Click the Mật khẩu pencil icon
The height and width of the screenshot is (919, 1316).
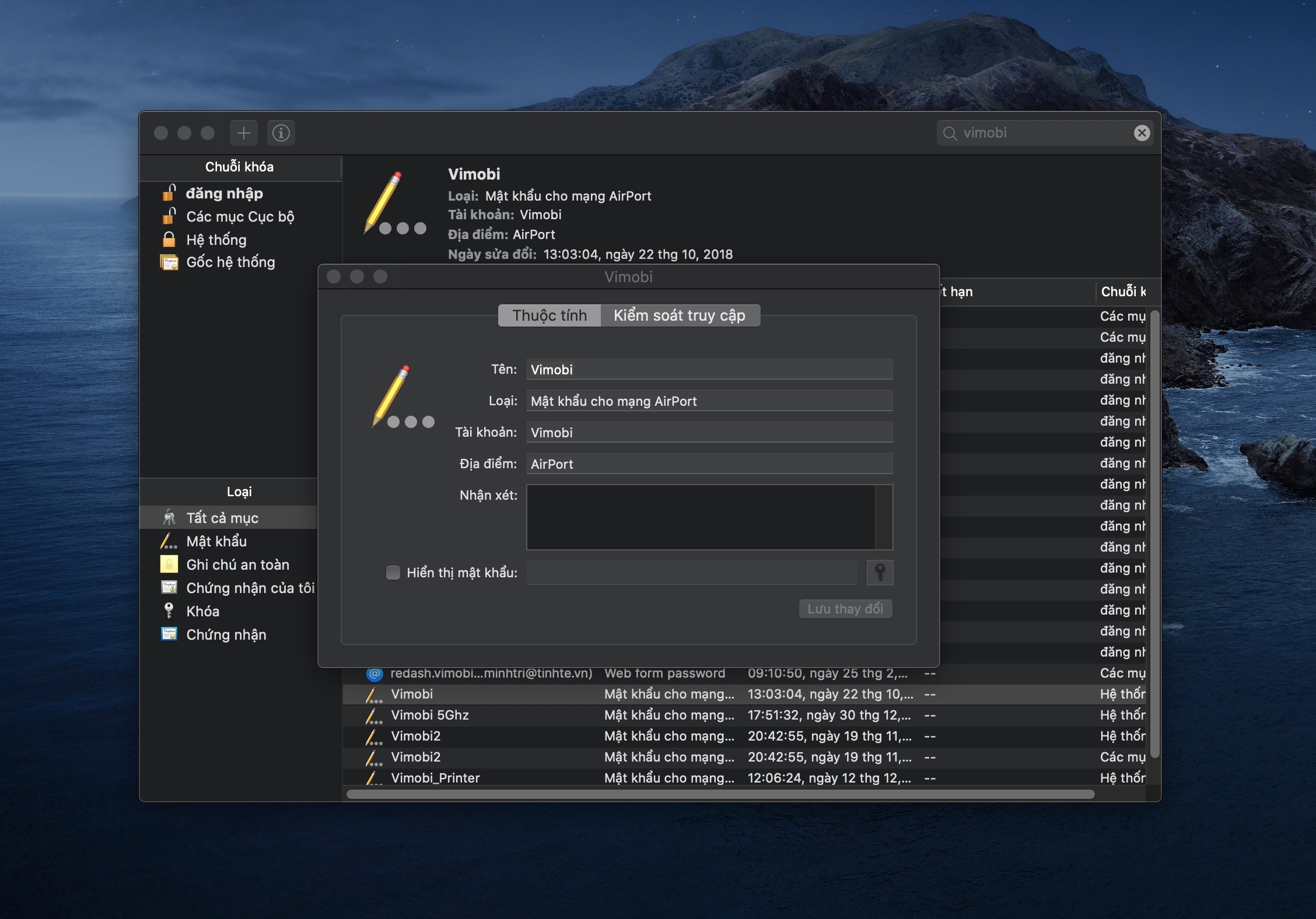pyautogui.click(x=169, y=541)
